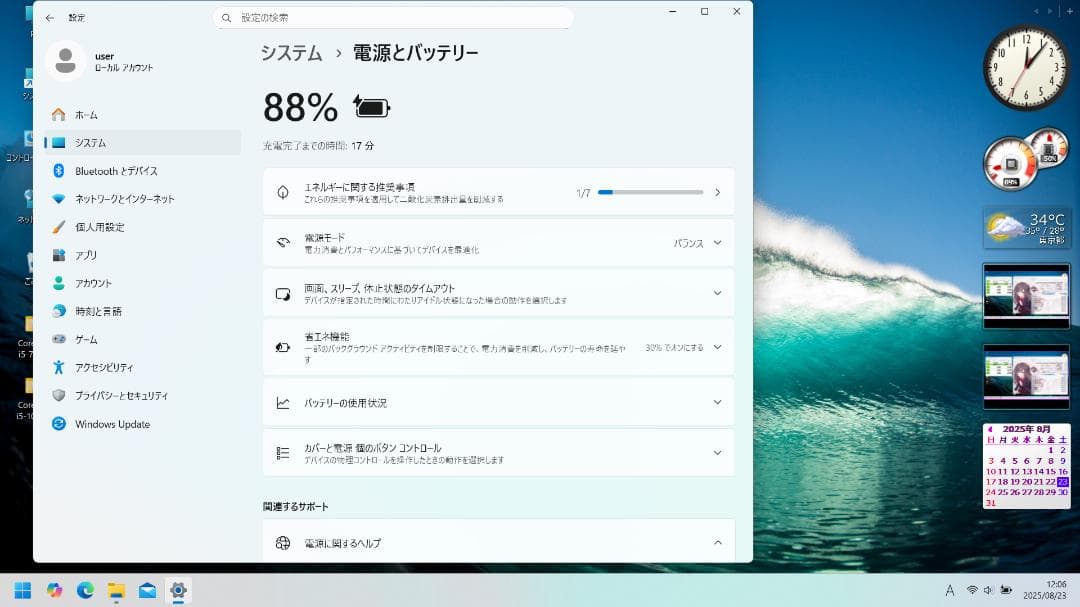Collapse the 電源に関するヘルプ section
The height and width of the screenshot is (607, 1080).
pyautogui.click(x=717, y=542)
